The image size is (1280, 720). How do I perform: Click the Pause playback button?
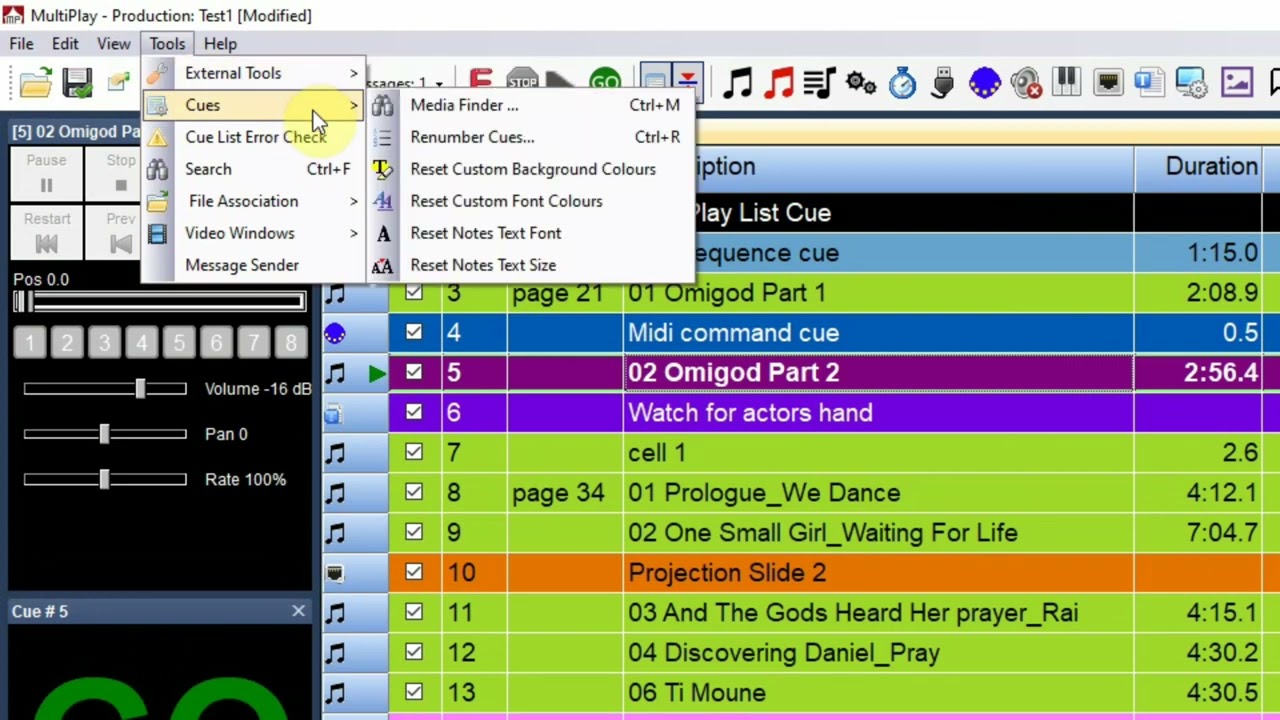pyautogui.click(x=46, y=173)
